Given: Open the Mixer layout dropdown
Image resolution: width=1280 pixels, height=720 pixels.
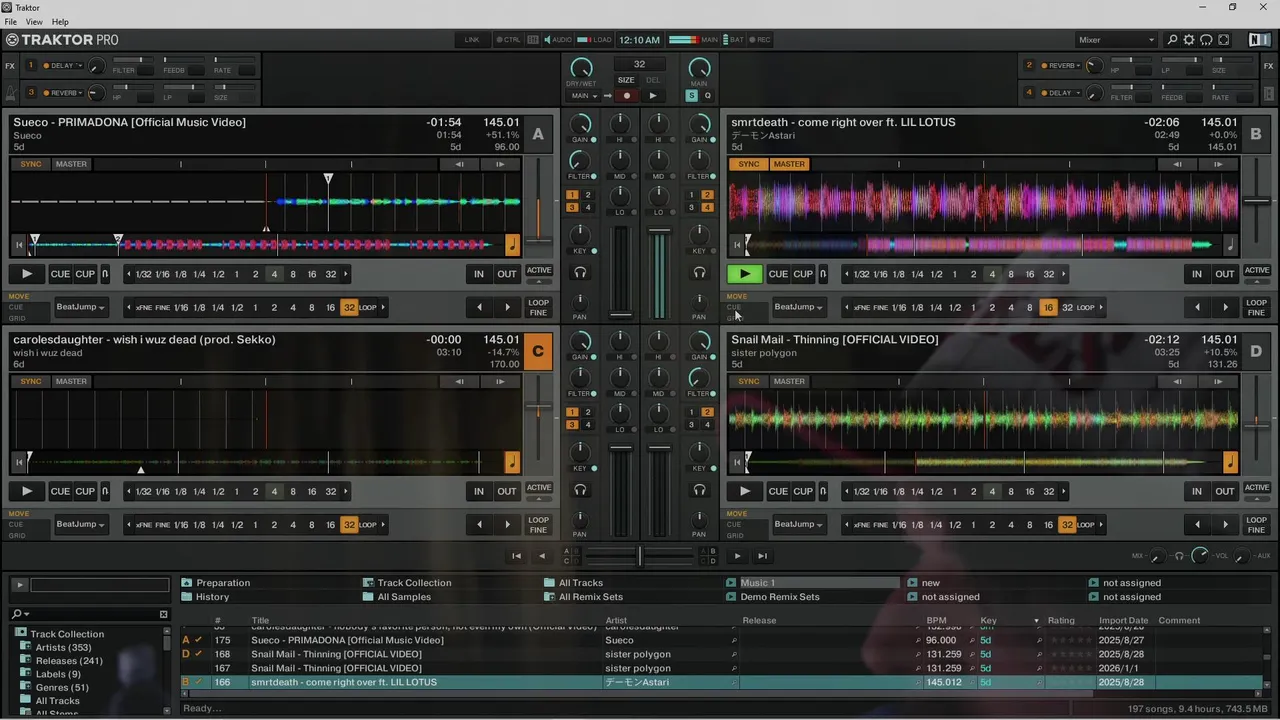Looking at the screenshot, I should (1116, 40).
